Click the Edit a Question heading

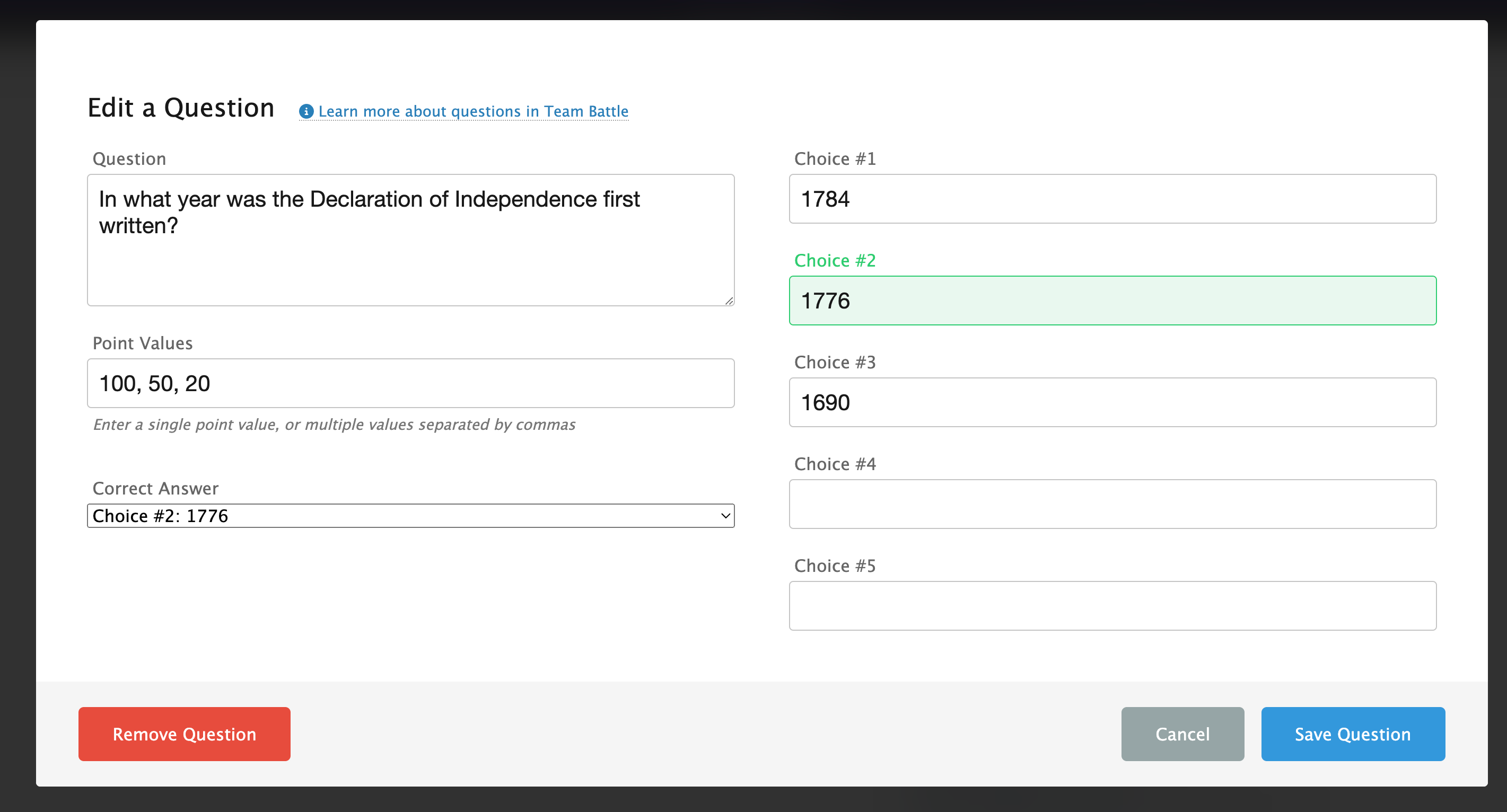click(181, 108)
